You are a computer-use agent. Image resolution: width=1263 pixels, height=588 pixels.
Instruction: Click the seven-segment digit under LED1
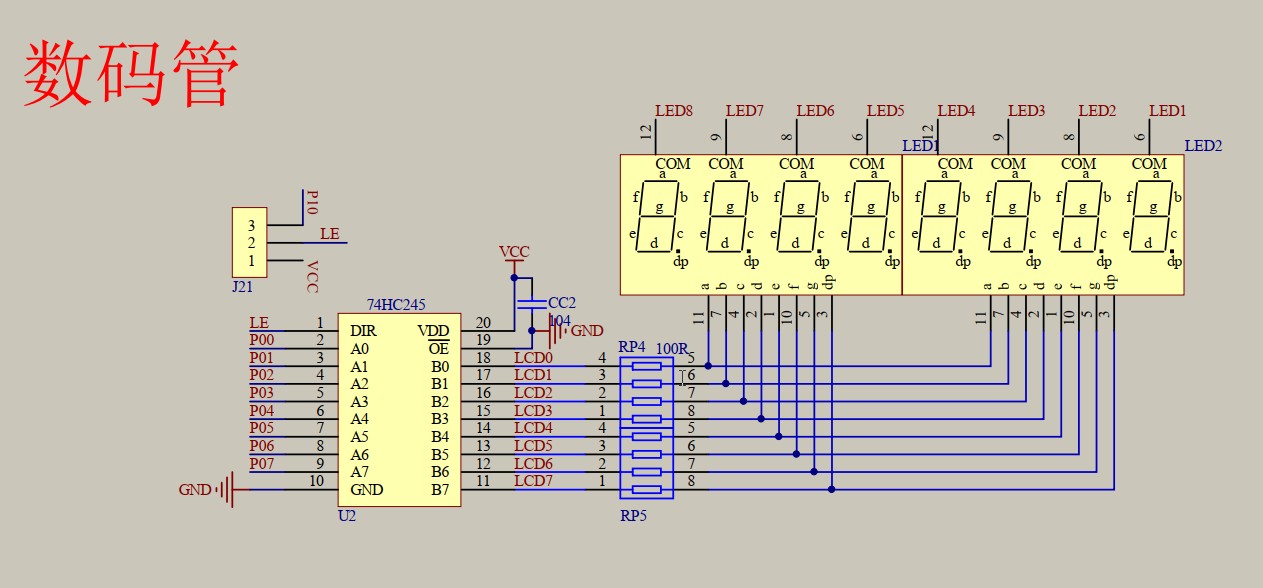1150,217
